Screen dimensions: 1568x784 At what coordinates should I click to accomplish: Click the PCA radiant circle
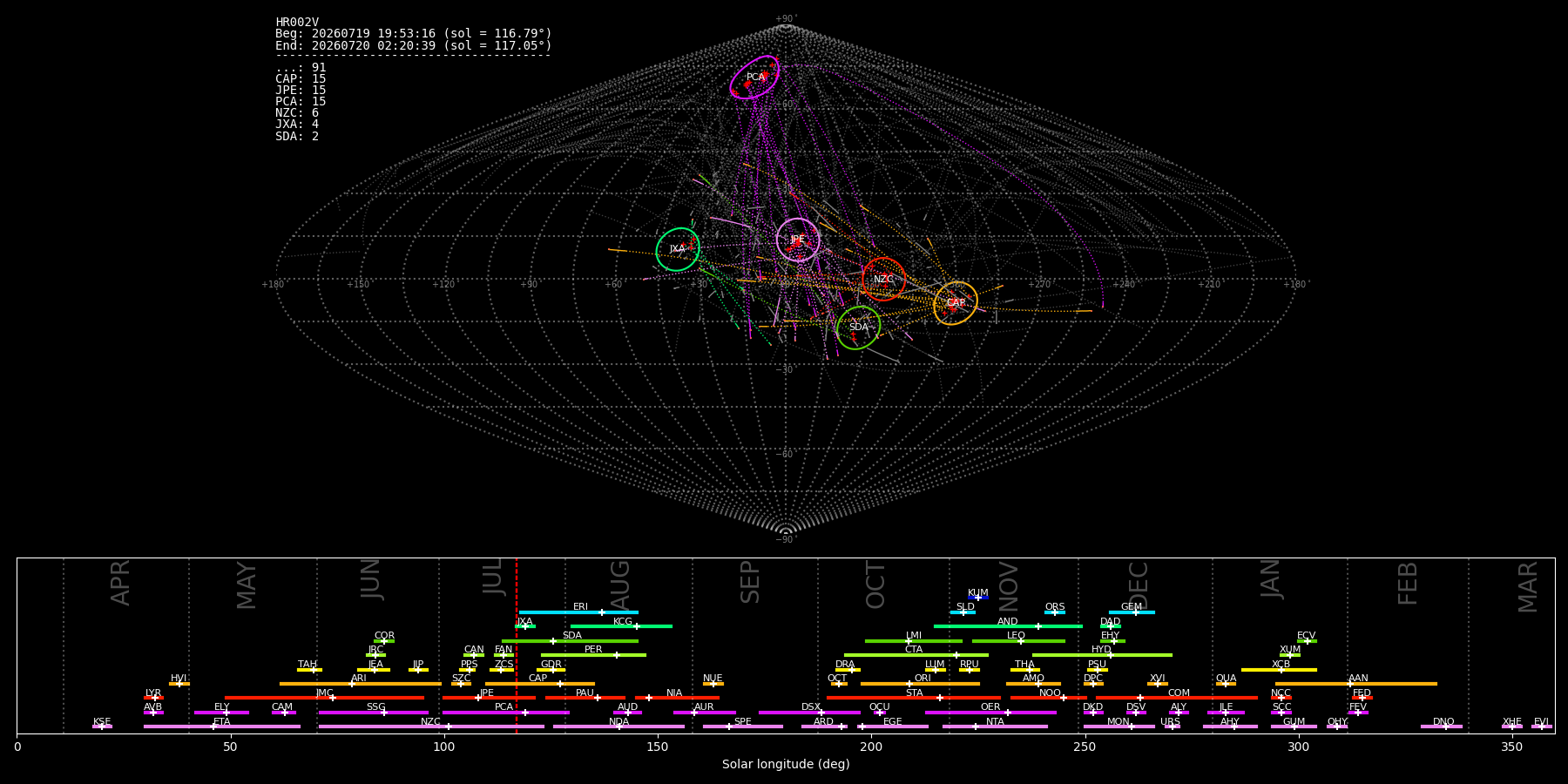(x=754, y=77)
